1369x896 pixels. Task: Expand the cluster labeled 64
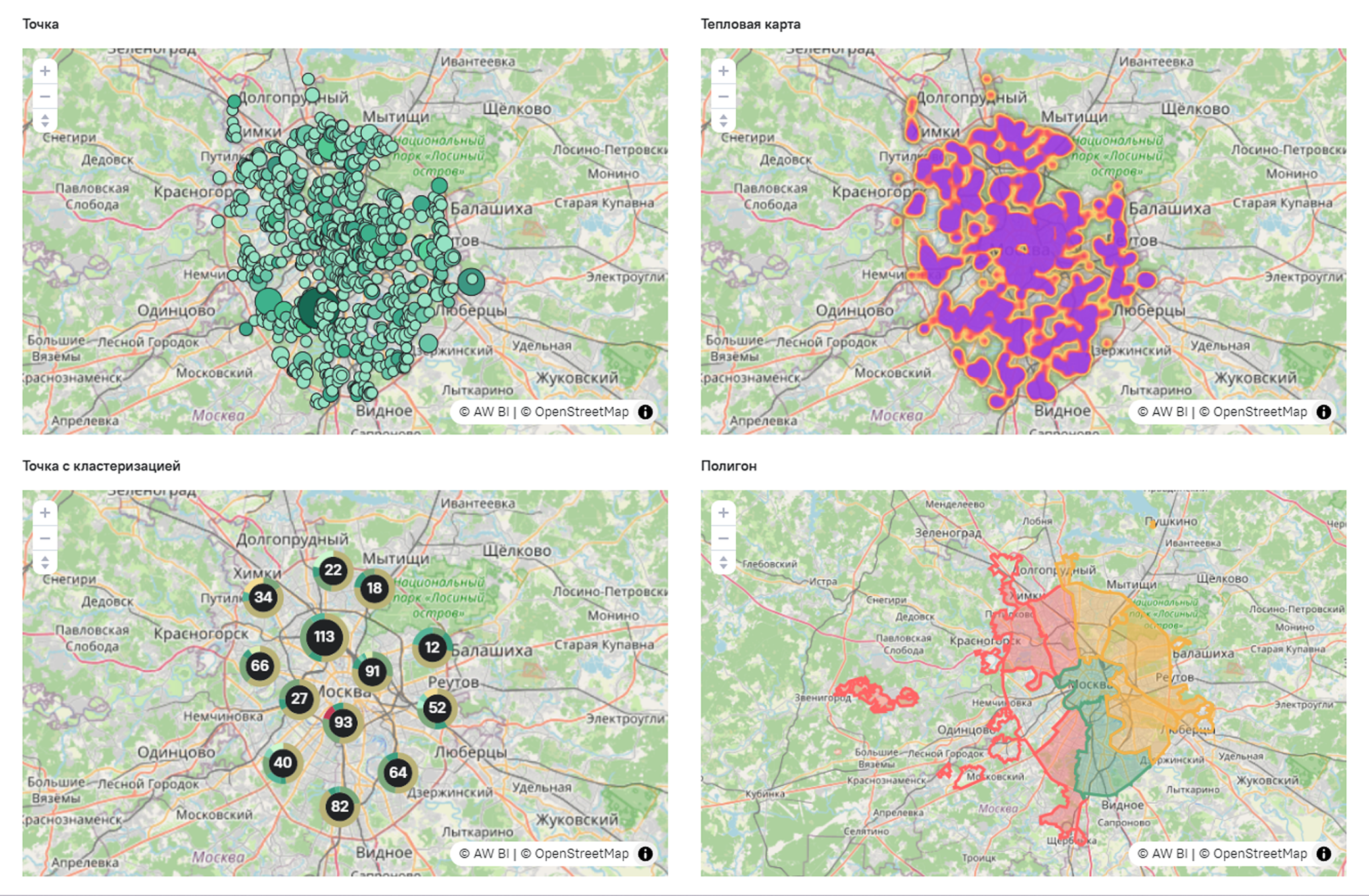coord(398,774)
